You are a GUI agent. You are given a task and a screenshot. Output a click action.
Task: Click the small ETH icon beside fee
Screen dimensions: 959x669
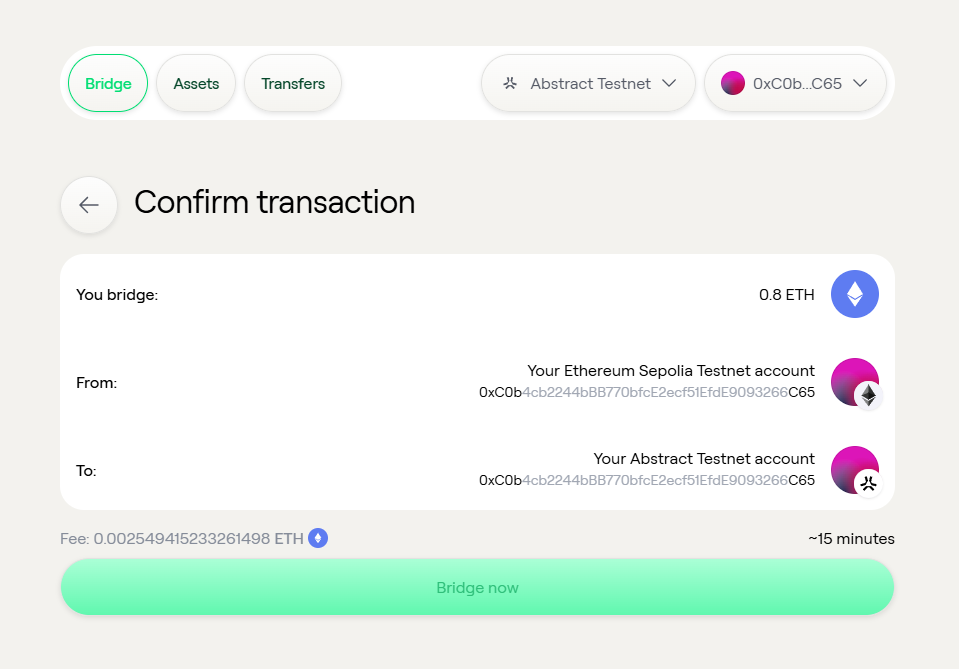318,538
